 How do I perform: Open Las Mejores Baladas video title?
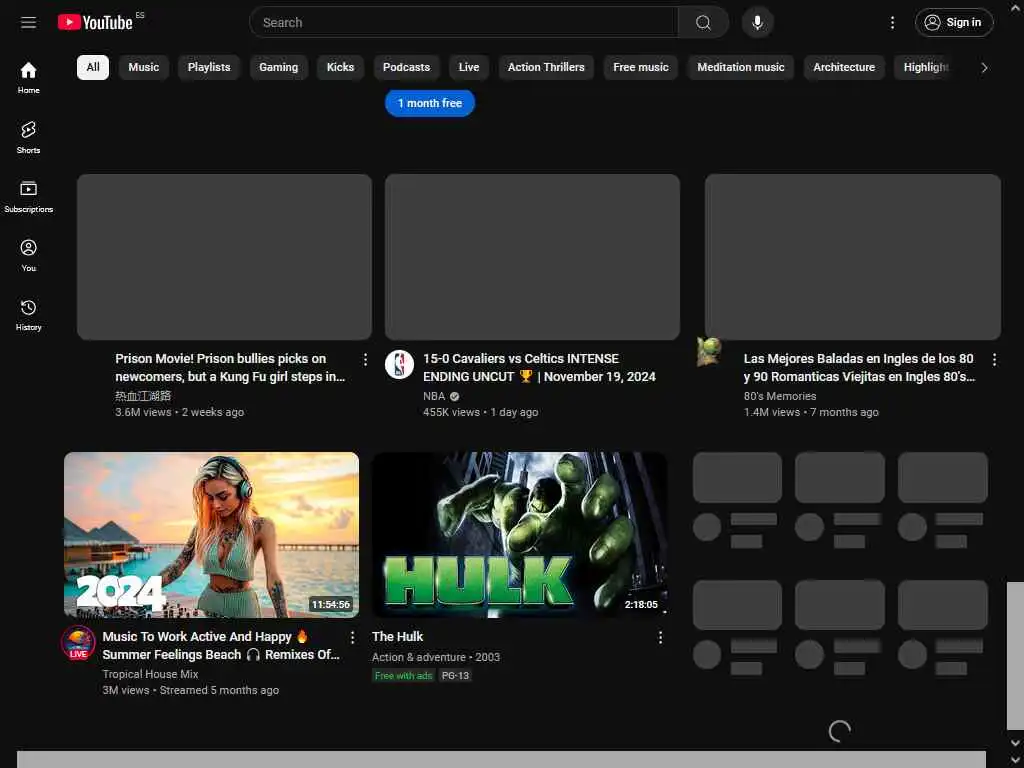coord(859,368)
